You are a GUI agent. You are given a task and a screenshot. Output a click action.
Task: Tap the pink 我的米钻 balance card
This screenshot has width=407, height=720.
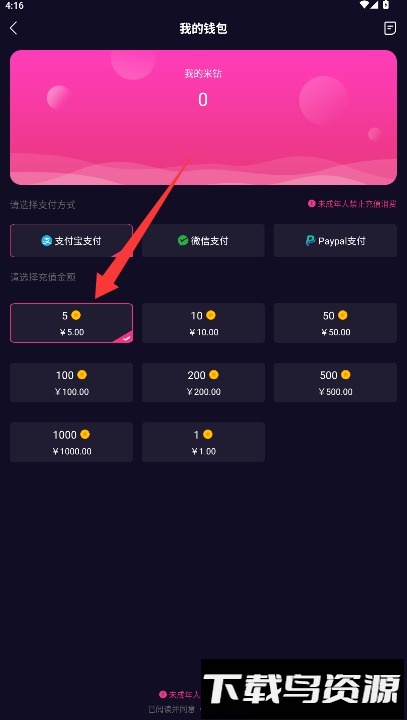(x=203, y=117)
